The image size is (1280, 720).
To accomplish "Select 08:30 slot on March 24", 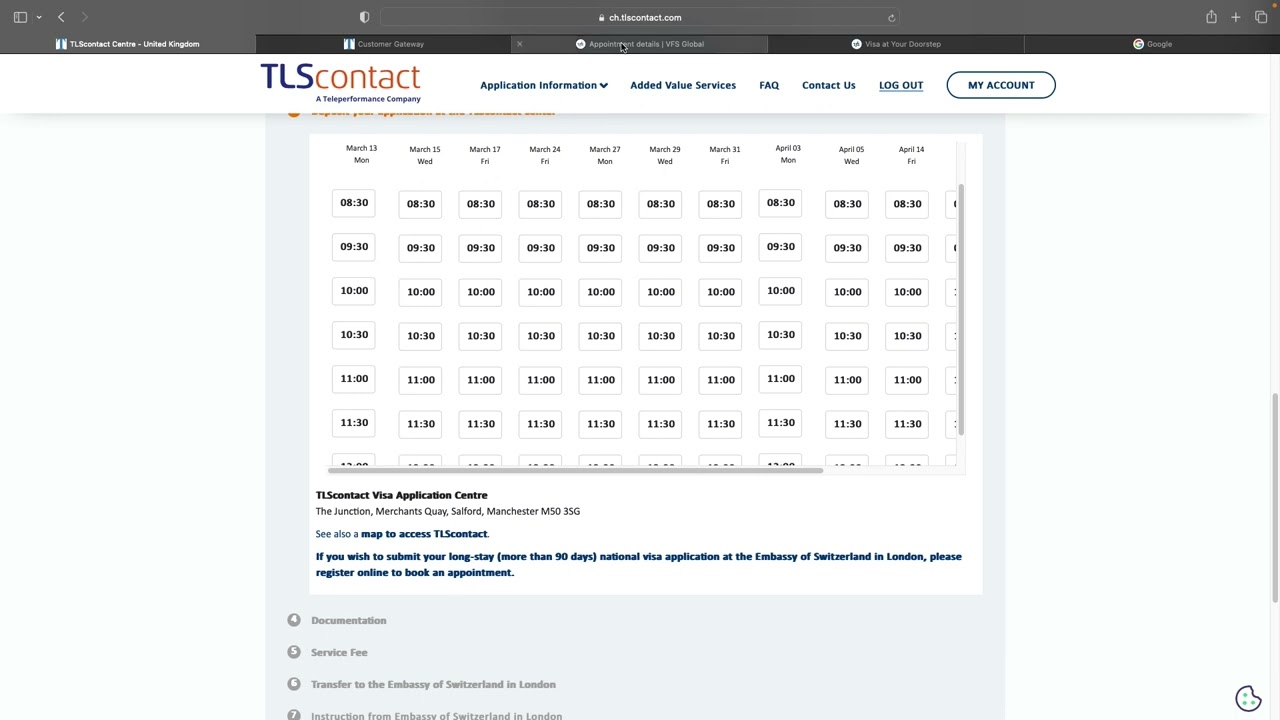I will pos(541,204).
